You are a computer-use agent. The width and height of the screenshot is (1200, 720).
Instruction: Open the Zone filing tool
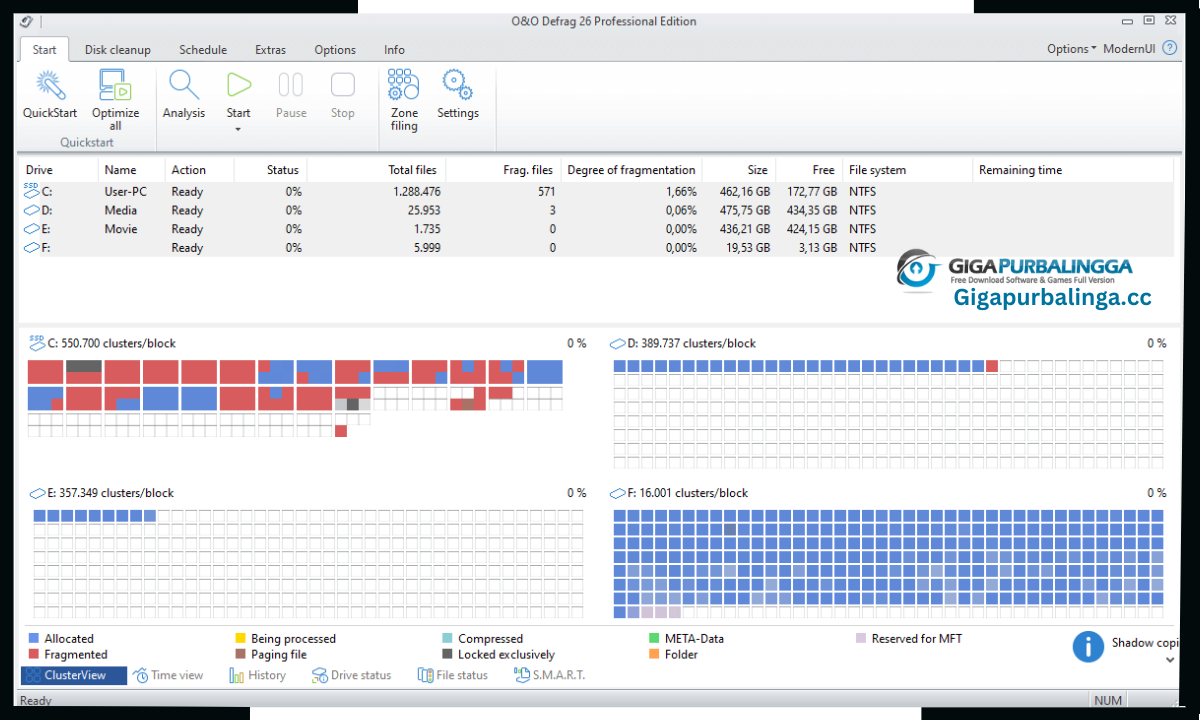point(404,85)
